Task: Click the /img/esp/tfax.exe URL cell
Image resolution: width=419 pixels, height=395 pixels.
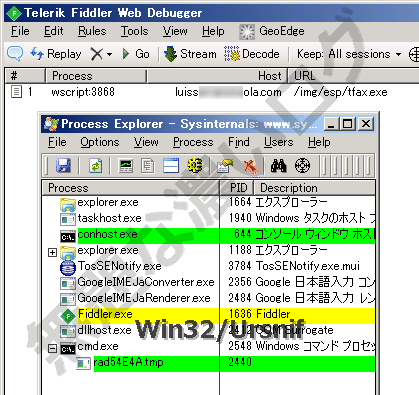Action: click(x=340, y=92)
